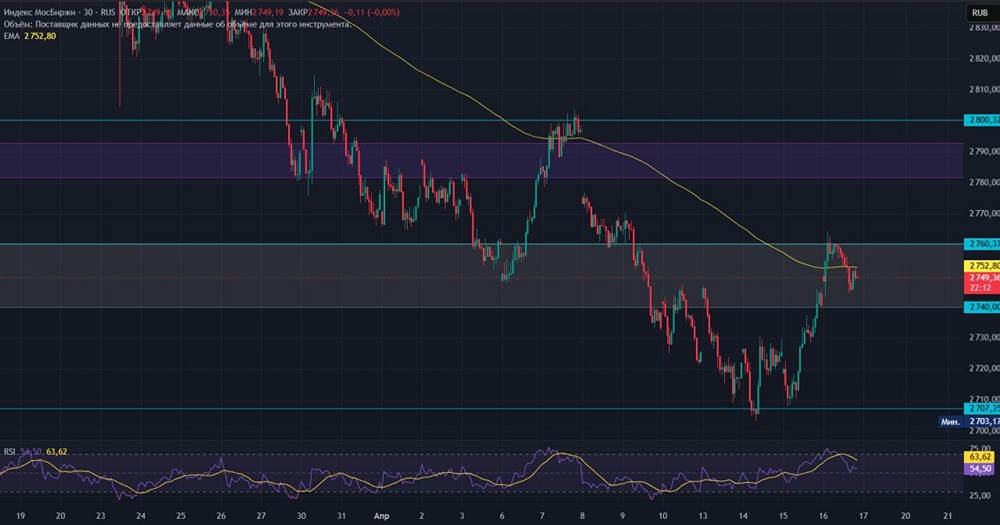Click date 19 on the time axis
Viewport: 1000px width, 525px height.
tap(20, 515)
